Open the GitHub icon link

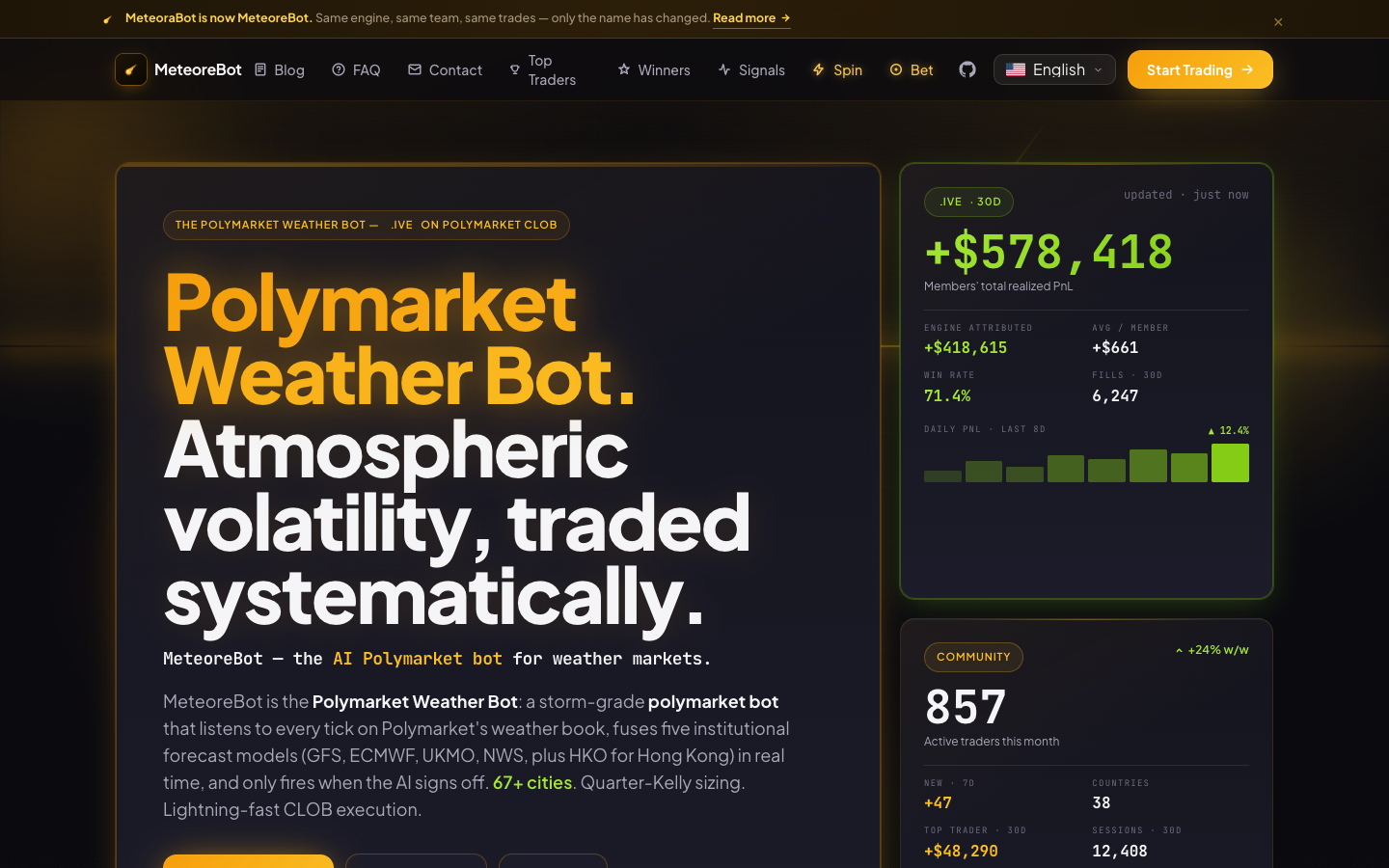967,69
